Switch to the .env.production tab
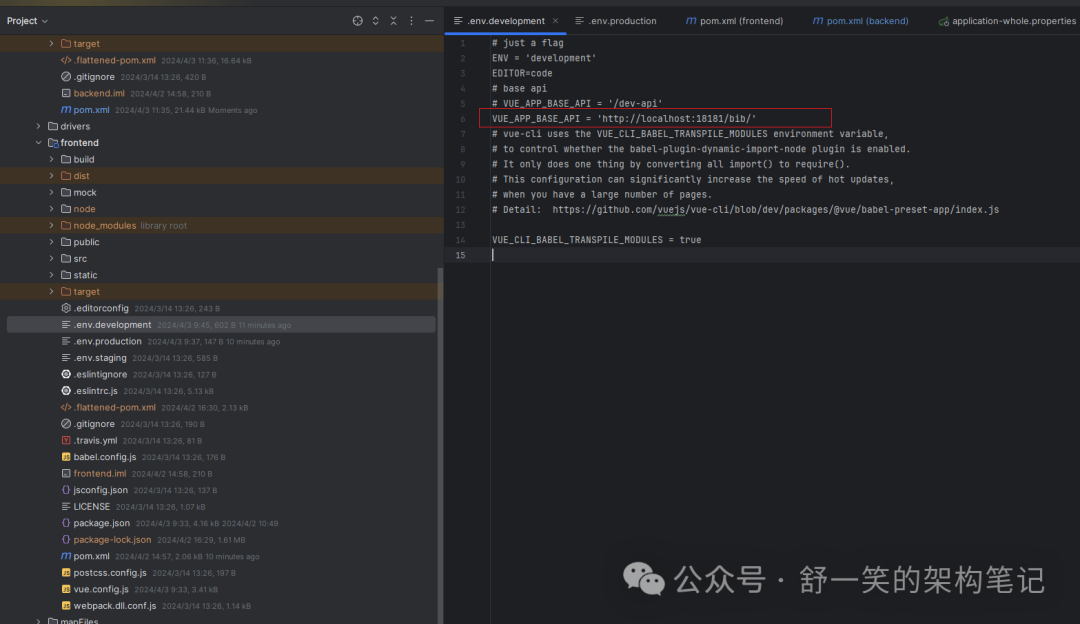This screenshot has height=624, width=1080. pyautogui.click(x=616, y=21)
